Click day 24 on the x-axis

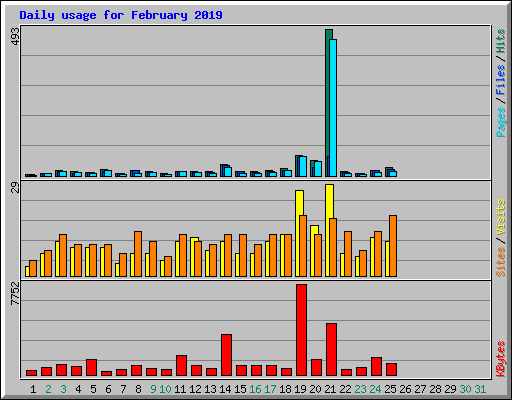375,389
